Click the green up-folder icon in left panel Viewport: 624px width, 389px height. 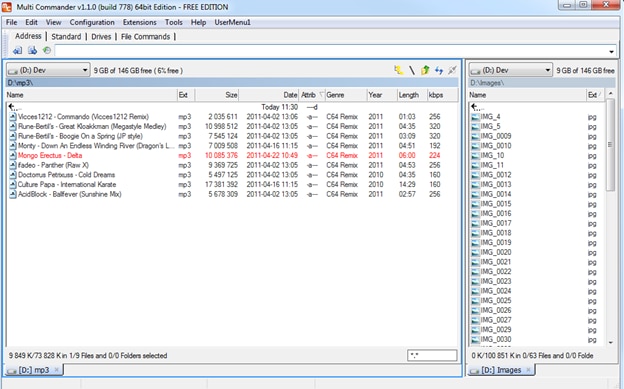425,70
